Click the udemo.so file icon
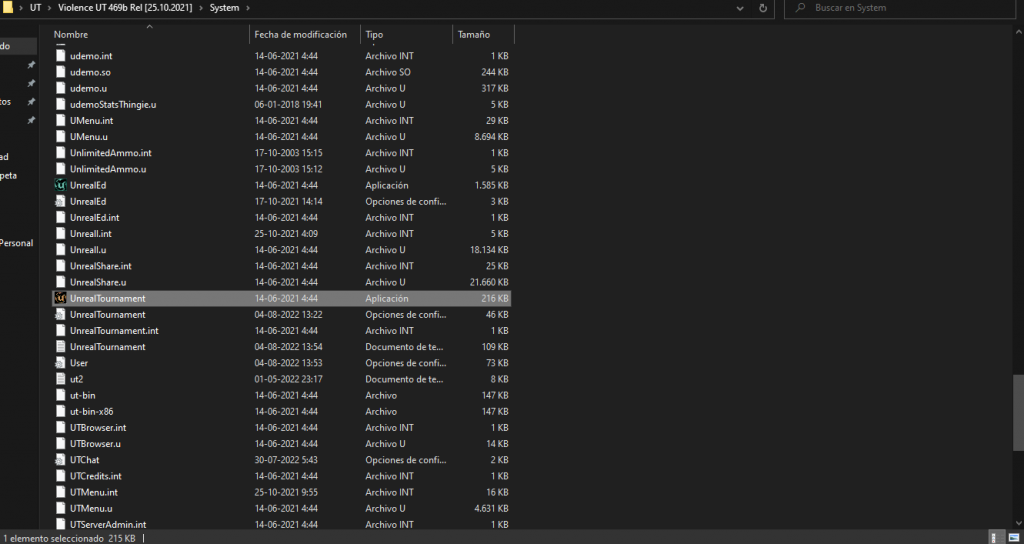Image resolution: width=1024 pixels, height=544 pixels. pyautogui.click(x=61, y=72)
